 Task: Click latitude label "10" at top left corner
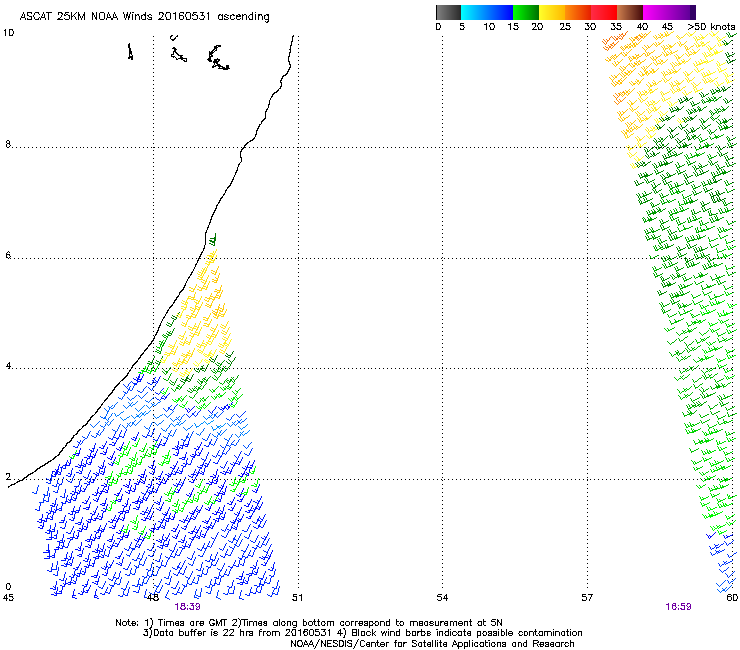coord(8,33)
